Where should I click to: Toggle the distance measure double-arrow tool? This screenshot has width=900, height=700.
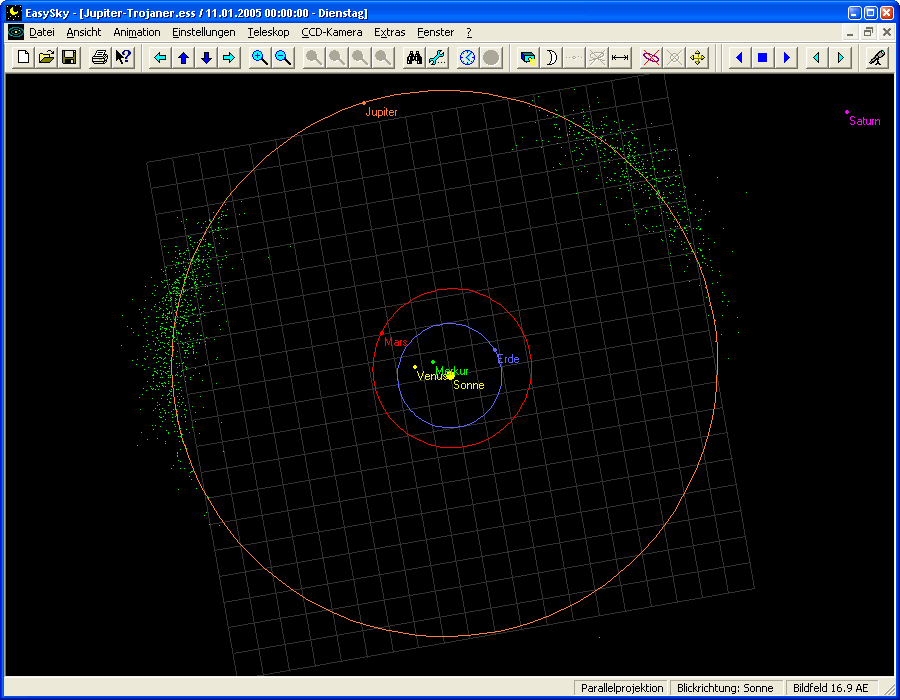[x=620, y=58]
